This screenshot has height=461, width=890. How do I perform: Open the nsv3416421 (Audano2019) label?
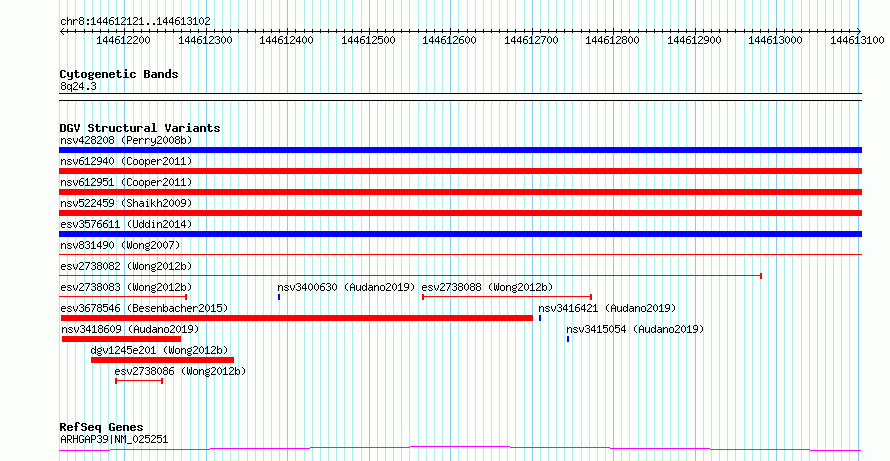click(607, 308)
